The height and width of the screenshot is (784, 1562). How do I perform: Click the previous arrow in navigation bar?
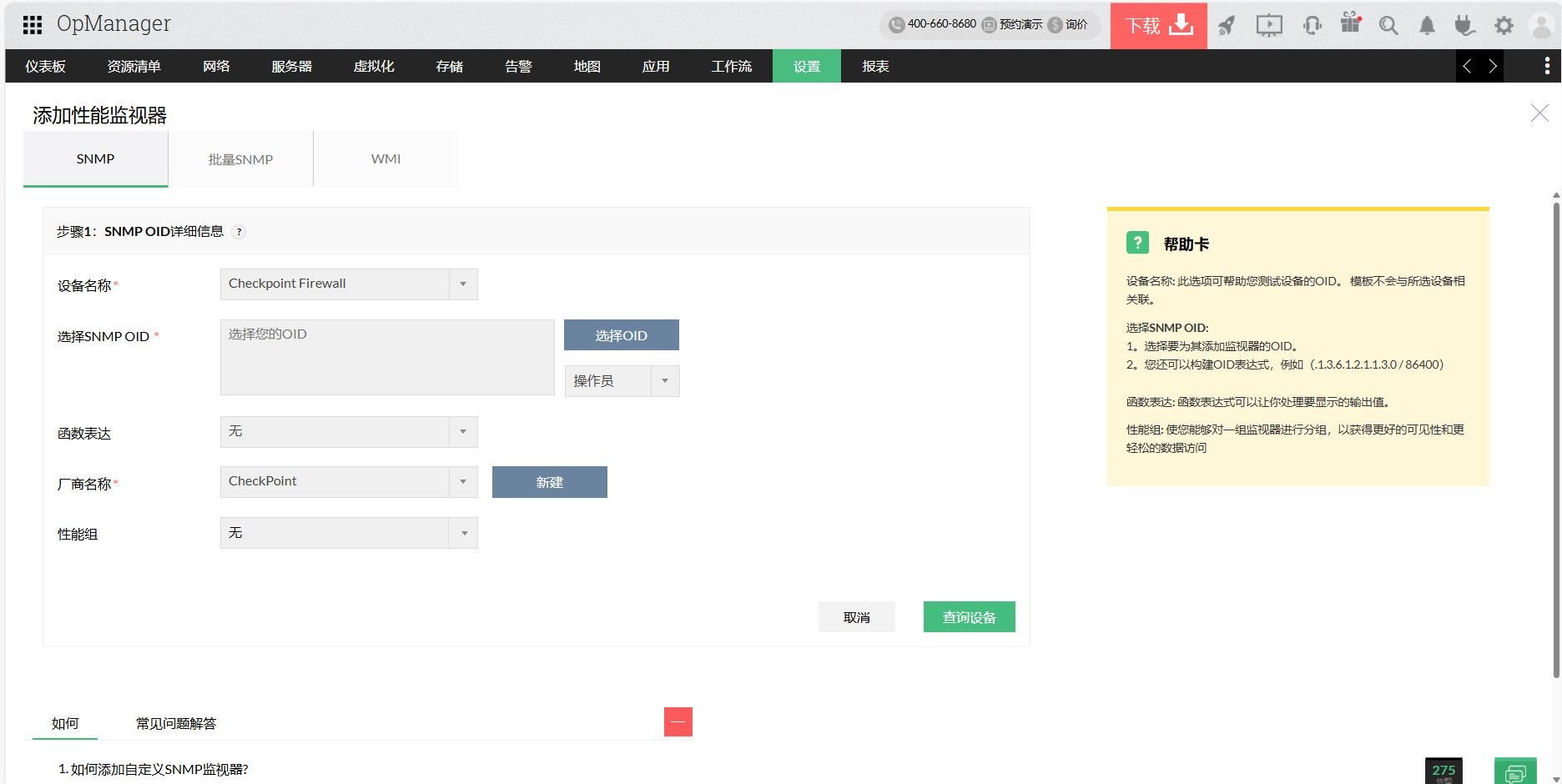pos(1468,66)
